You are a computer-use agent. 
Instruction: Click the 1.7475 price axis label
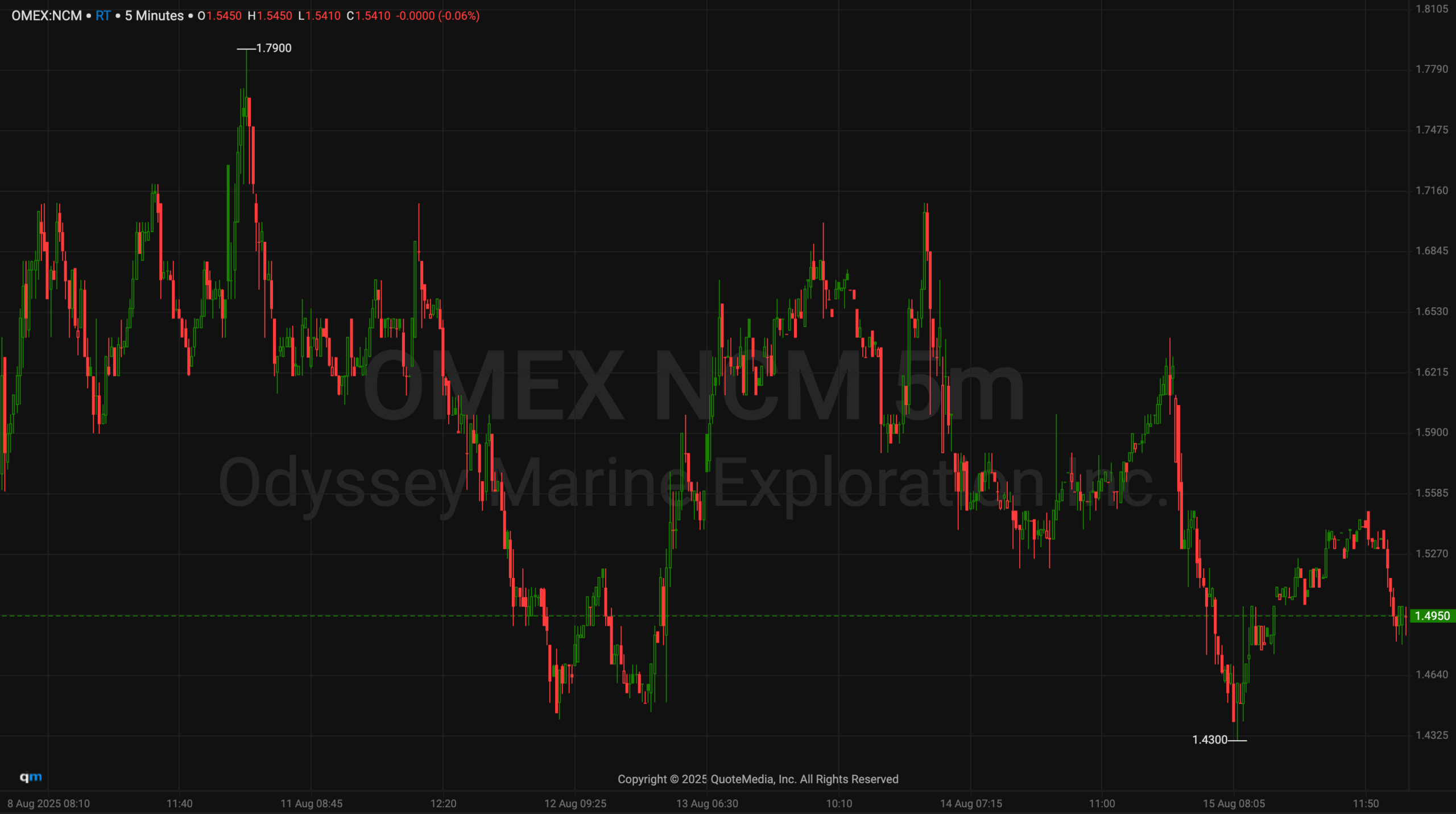point(1432,130)
